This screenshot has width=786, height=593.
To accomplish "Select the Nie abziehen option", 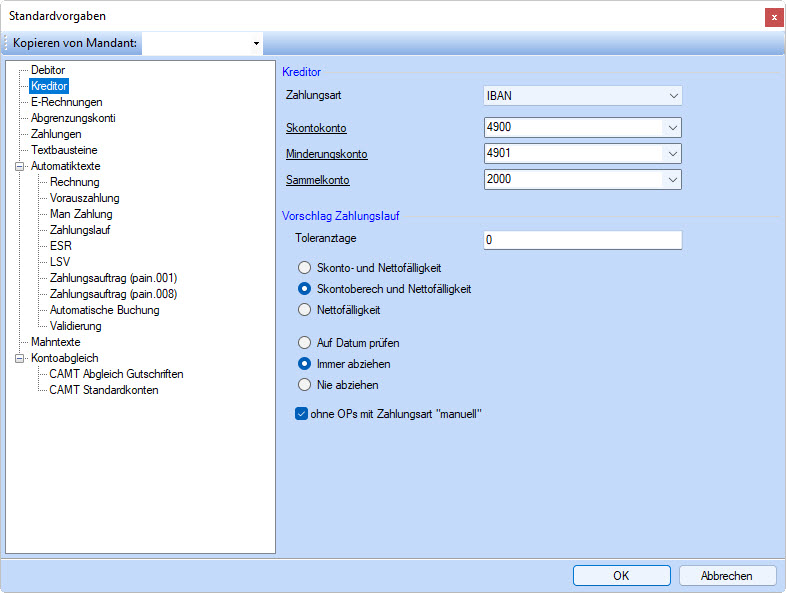I will 306,384.
